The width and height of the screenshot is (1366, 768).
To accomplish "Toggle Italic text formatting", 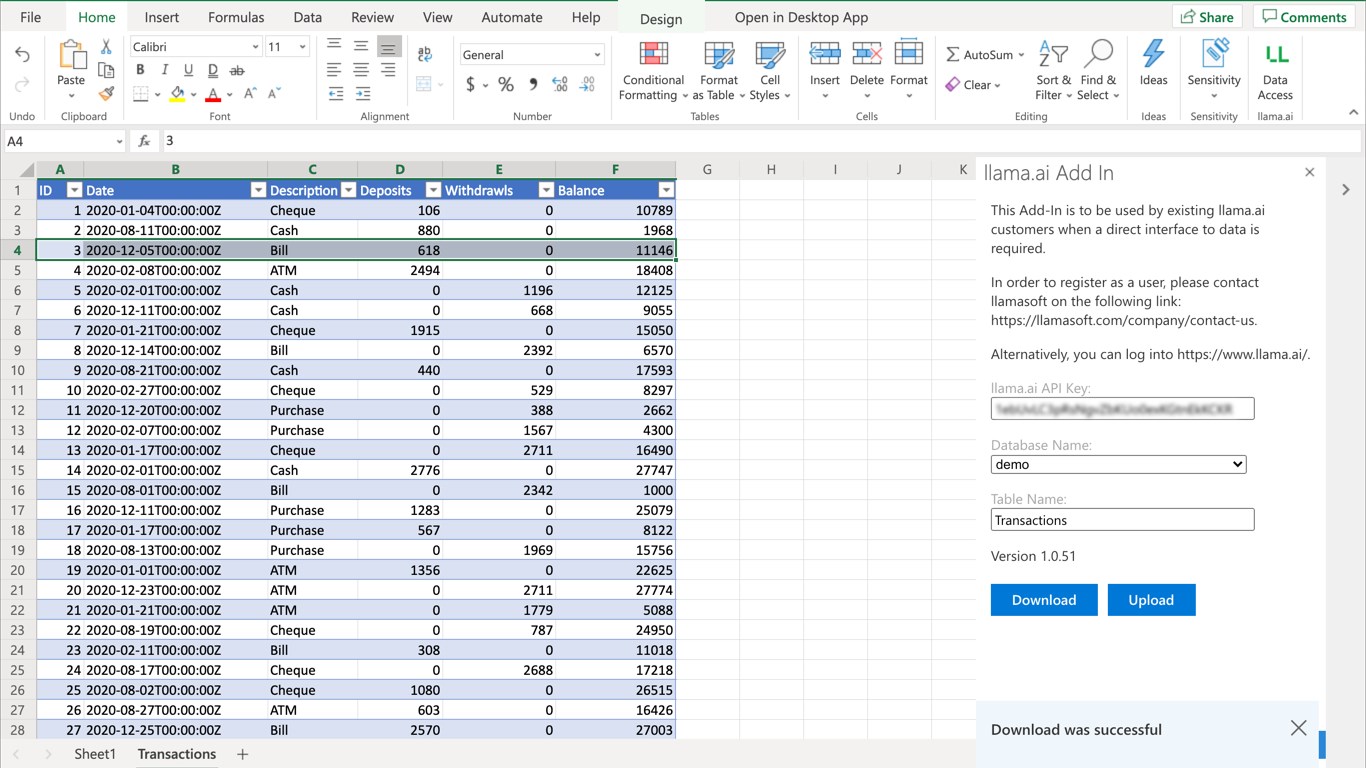I will [x=164, y=70].
